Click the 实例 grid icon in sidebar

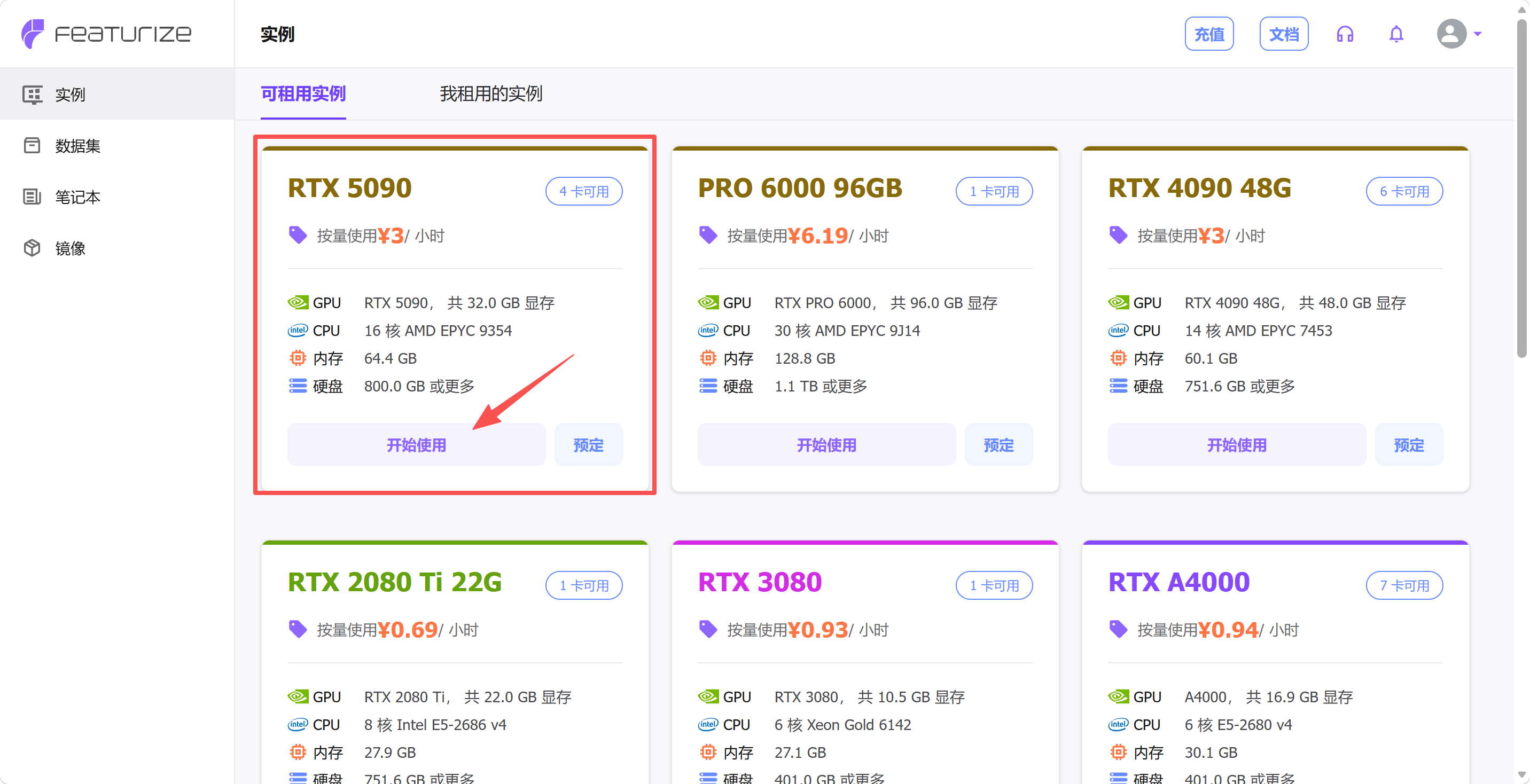click(x=32, y=95)
